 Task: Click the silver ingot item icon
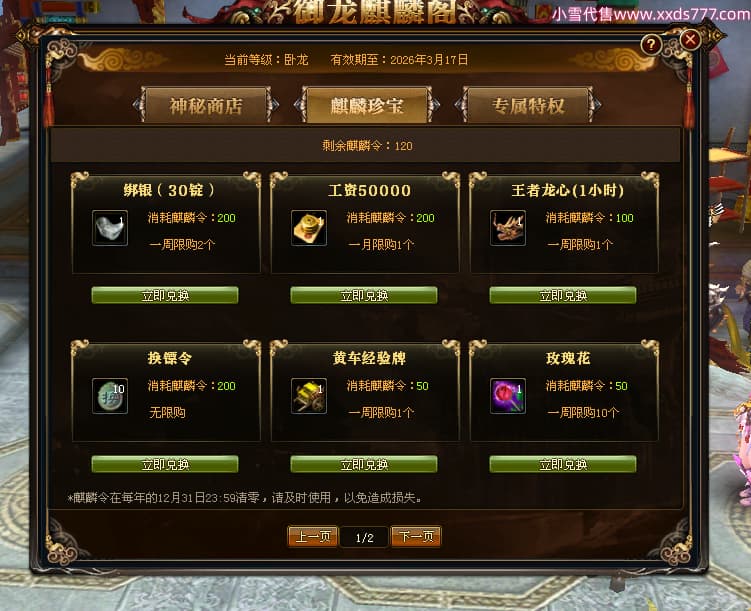(x=110, y=228)
